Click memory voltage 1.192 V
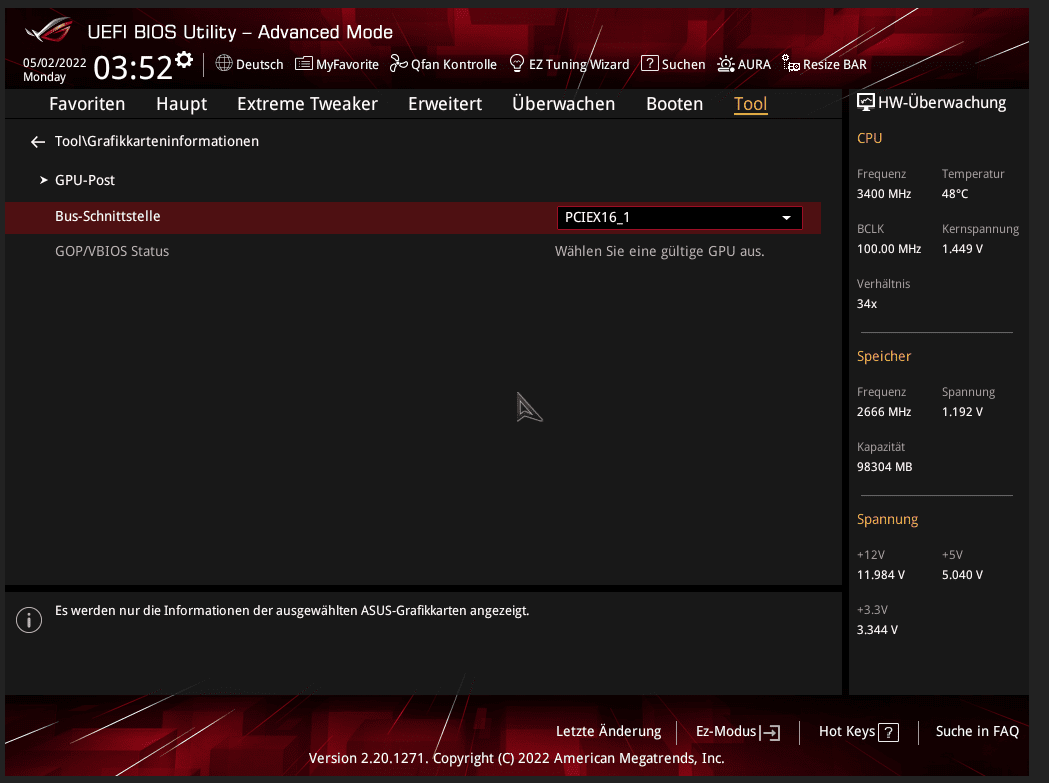This screenshot has width=1049, height=783. tap(962, 412)
